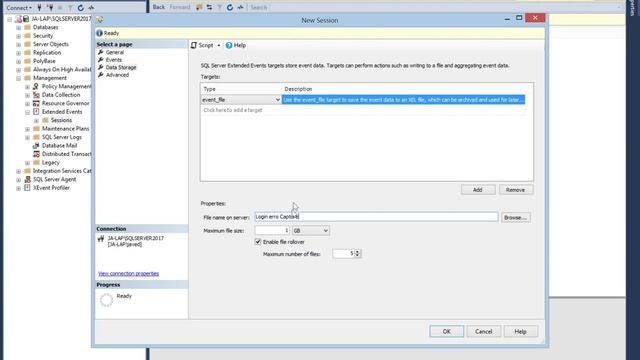Click the Security folder icon
Viewport: 640px width, 360px height.
[27, 36]
